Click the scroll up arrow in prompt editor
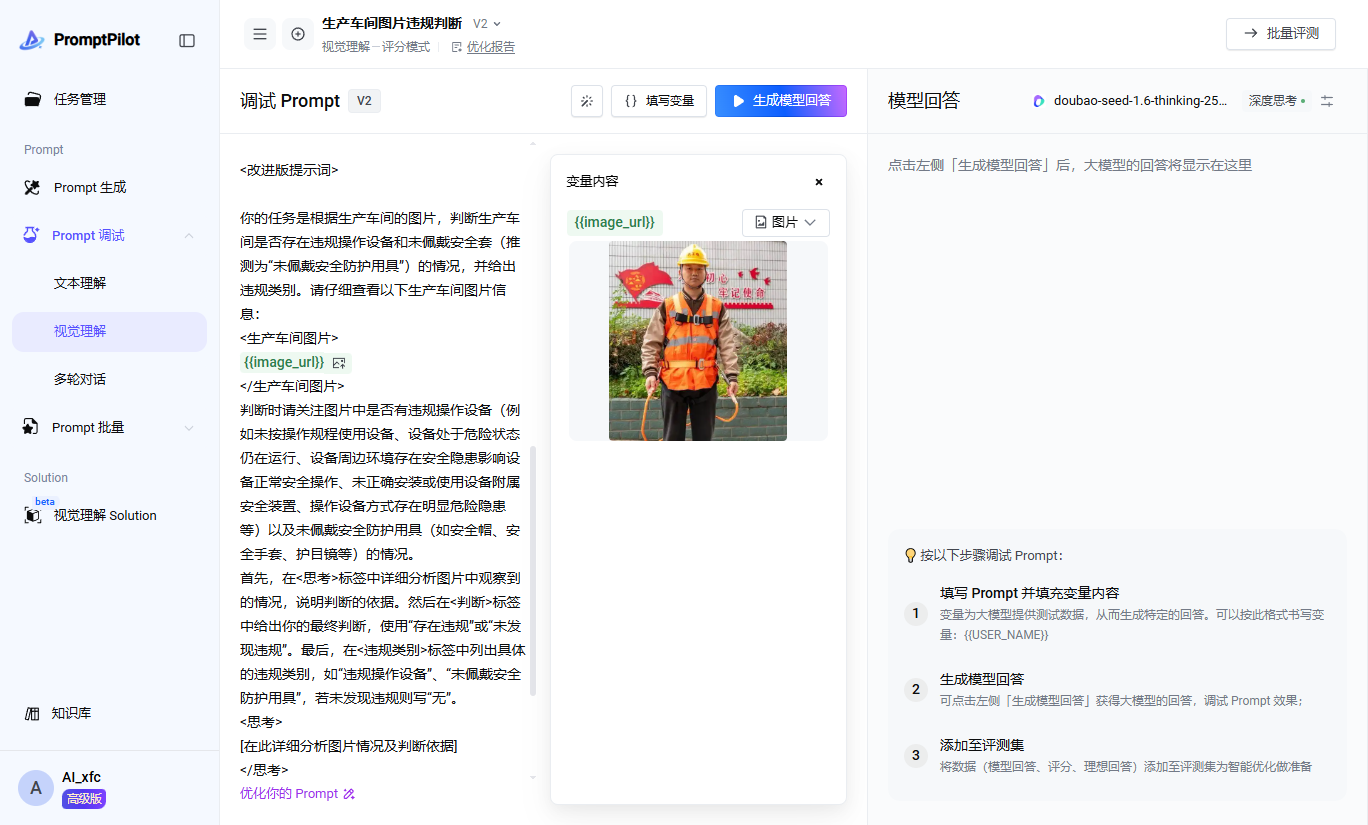Image resolution: width=1368 pixels, height=825 pixels. [533, 145]
